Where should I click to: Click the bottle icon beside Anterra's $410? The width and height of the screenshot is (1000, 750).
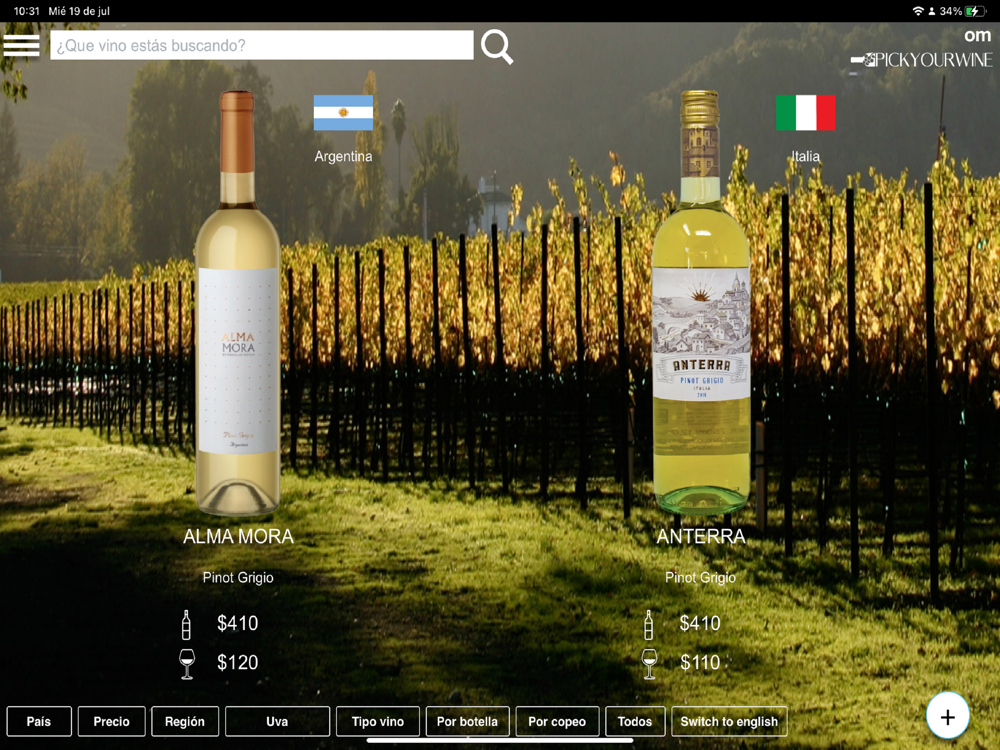pyautogui.click(x=649, y=625)
